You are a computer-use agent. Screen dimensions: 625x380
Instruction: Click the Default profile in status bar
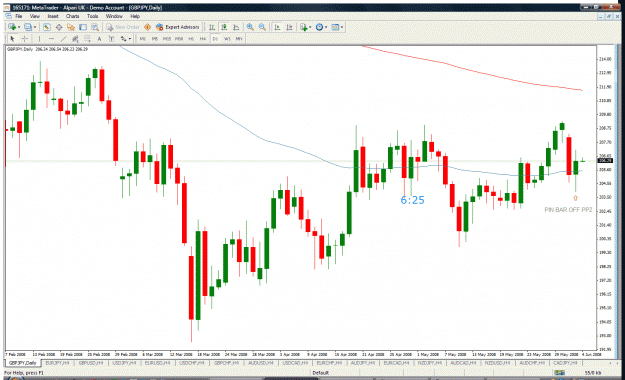(320, 373)
